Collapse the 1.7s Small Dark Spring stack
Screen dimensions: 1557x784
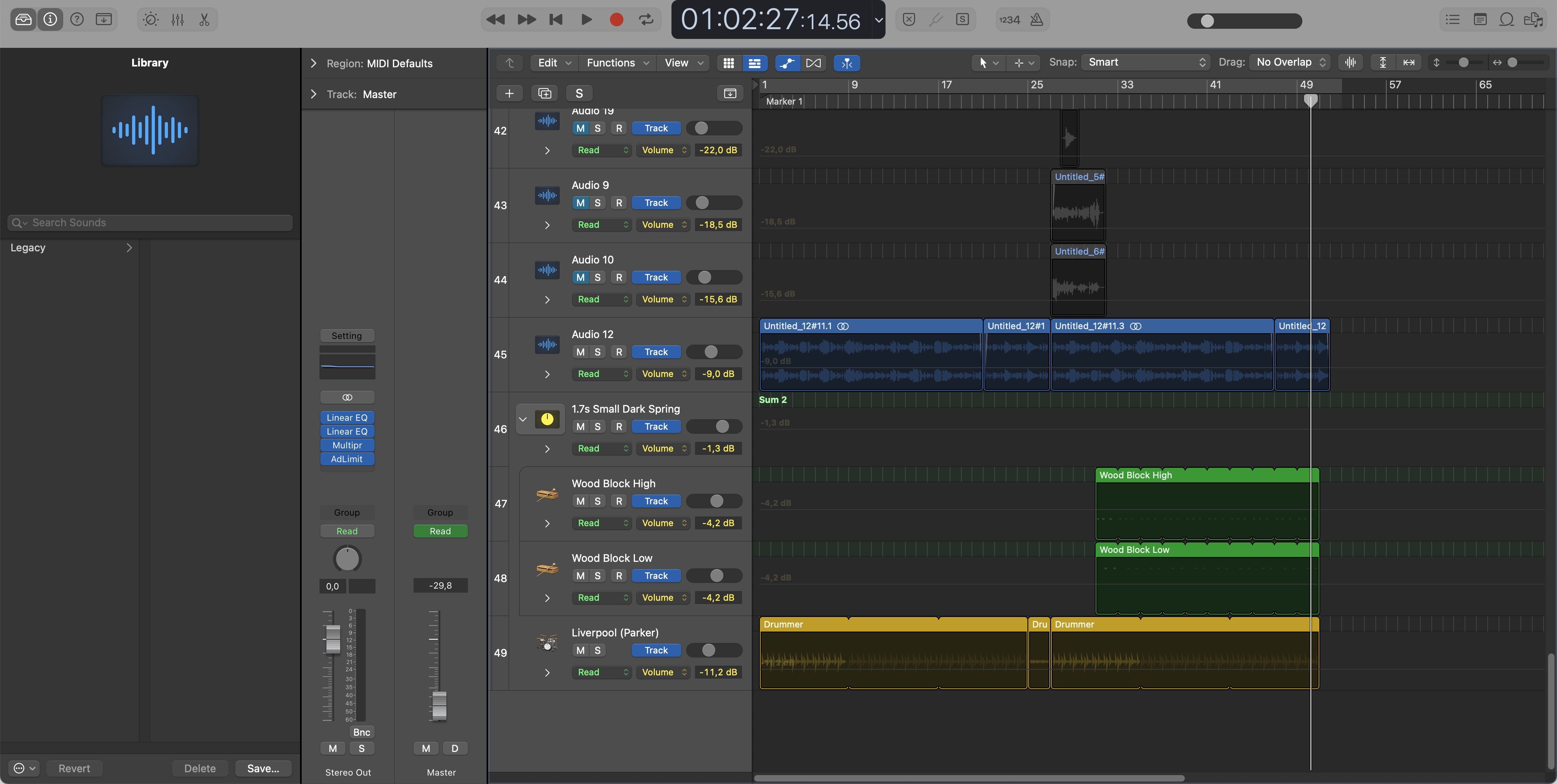[x=523, y=419]
